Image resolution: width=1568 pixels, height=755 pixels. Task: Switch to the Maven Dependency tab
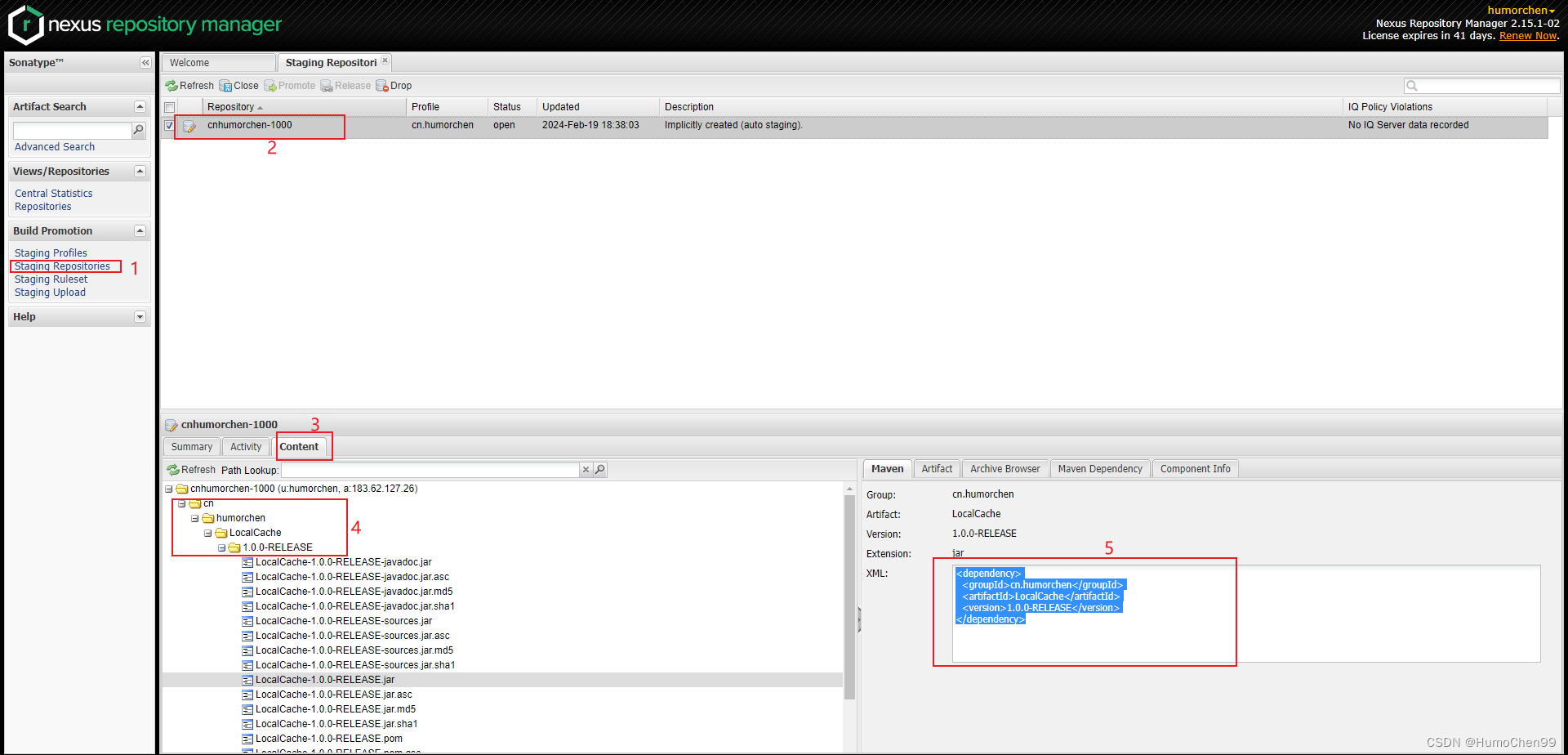pyautogui.click(x=1100, y=469)
